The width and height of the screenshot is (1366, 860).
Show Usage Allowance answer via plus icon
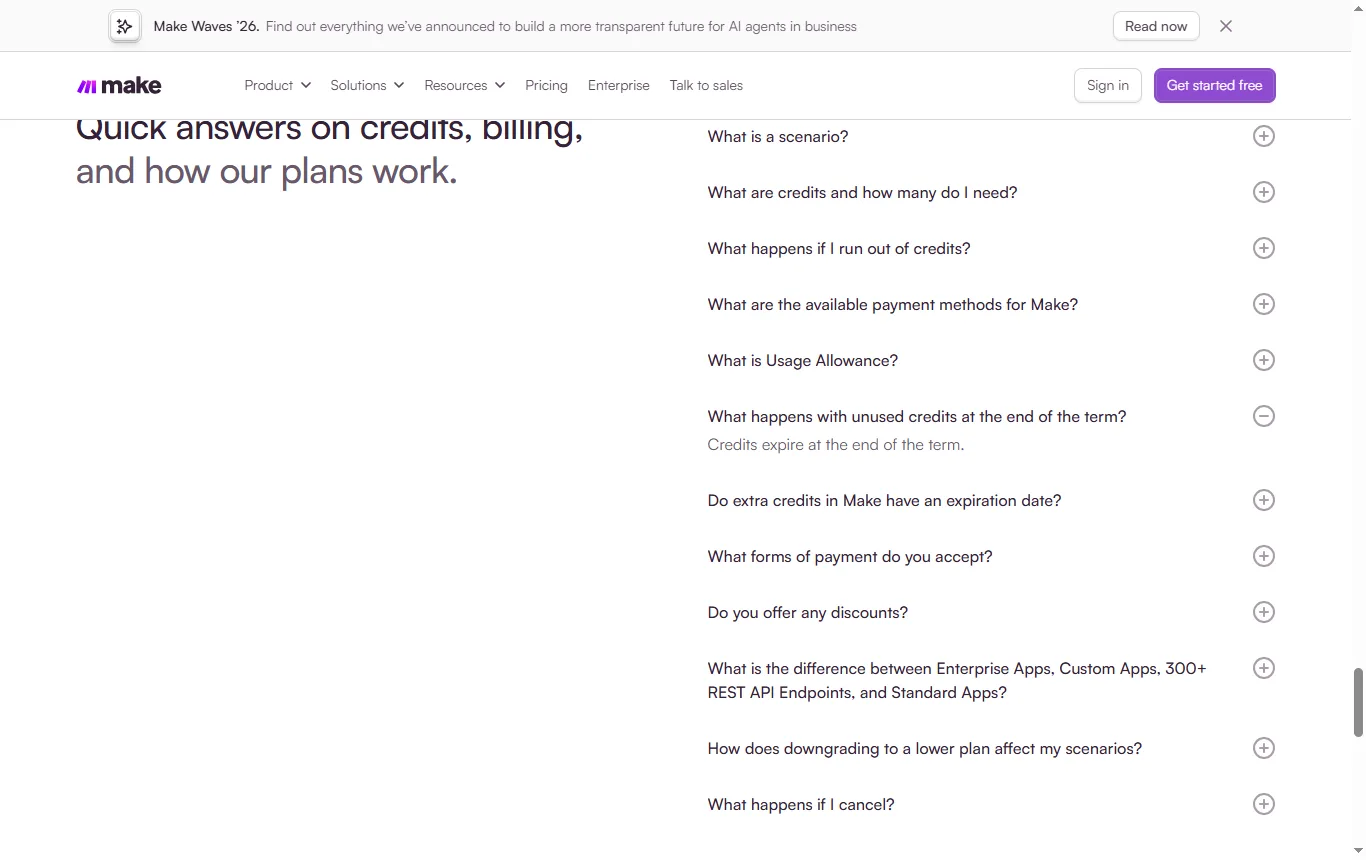point(1264,360)
